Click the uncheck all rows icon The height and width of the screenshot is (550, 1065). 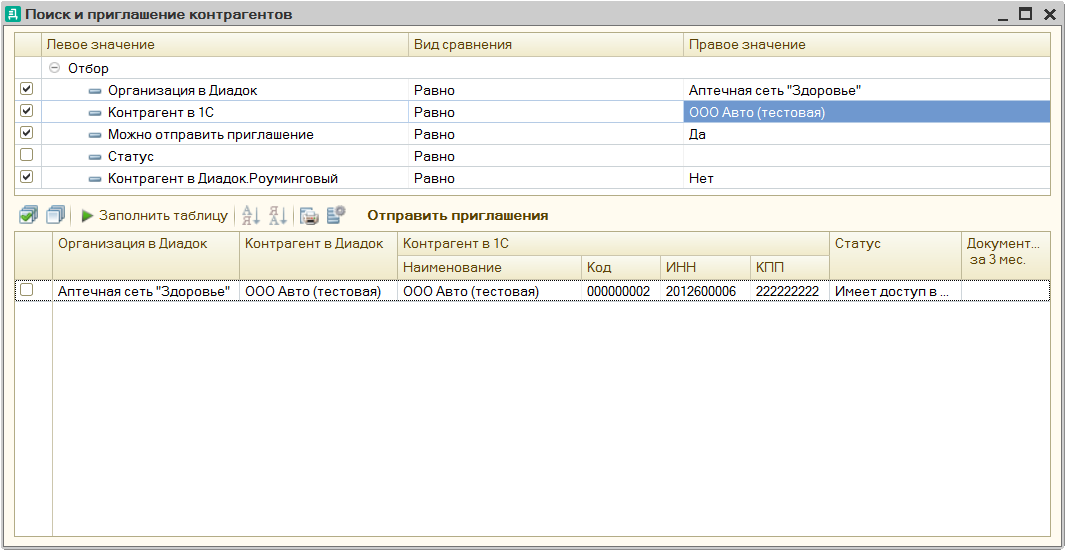(x=56, y=216)
